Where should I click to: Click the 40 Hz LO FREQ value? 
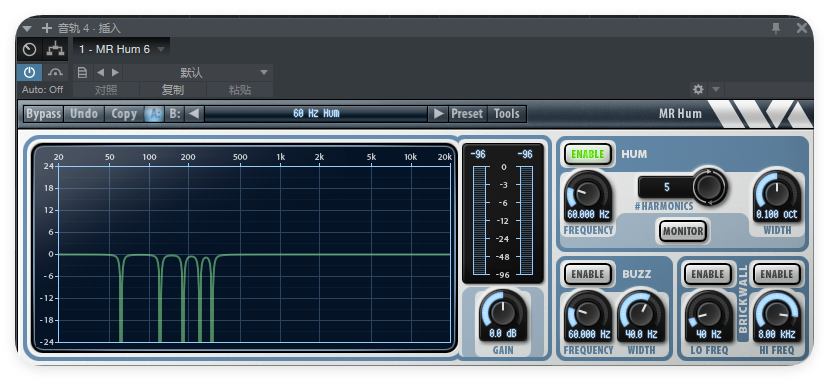[x=708, y=334]
